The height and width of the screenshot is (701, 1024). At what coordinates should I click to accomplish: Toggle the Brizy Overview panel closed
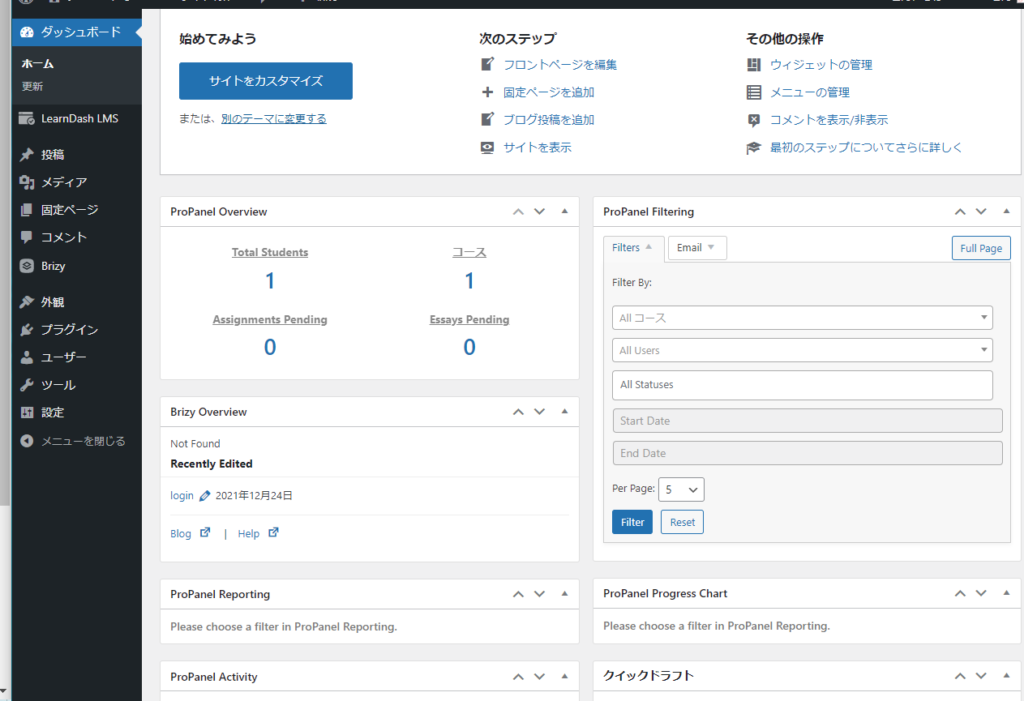564,412
